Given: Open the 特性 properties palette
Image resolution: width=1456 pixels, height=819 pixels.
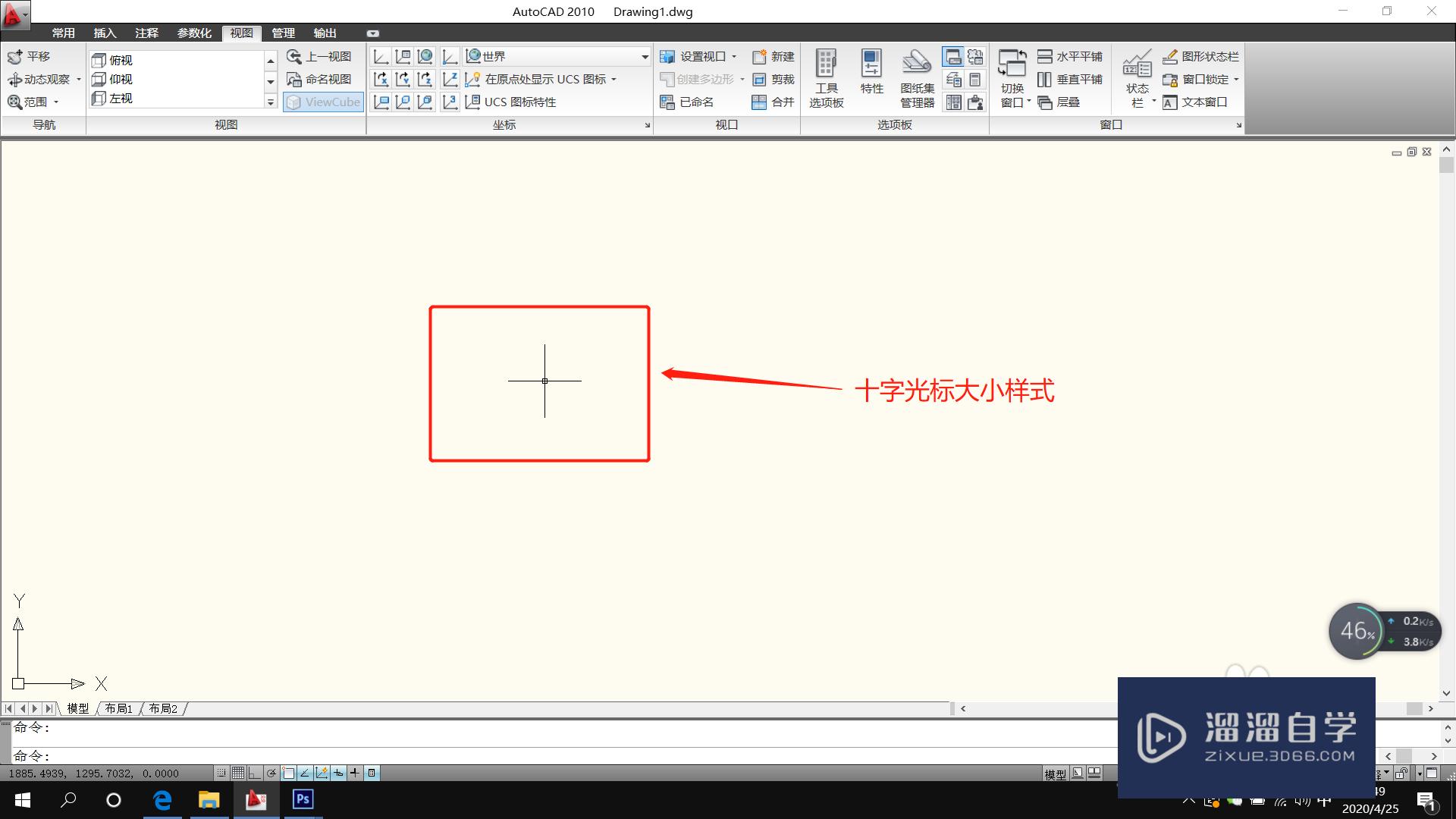Looking at the screenshot, I should click(871, 73).
